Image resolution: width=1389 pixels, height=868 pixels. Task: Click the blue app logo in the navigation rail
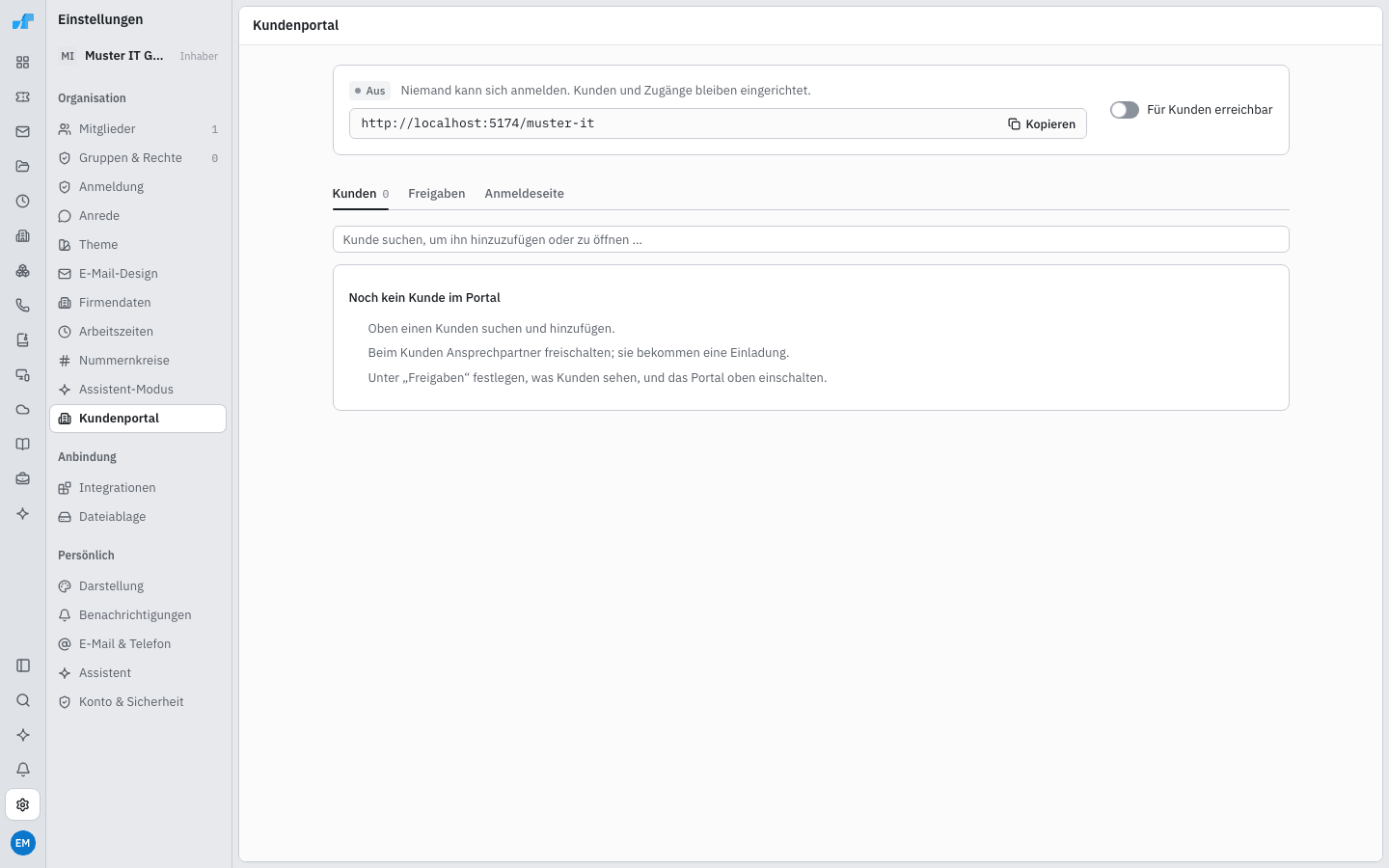click(x=23, y=20)
